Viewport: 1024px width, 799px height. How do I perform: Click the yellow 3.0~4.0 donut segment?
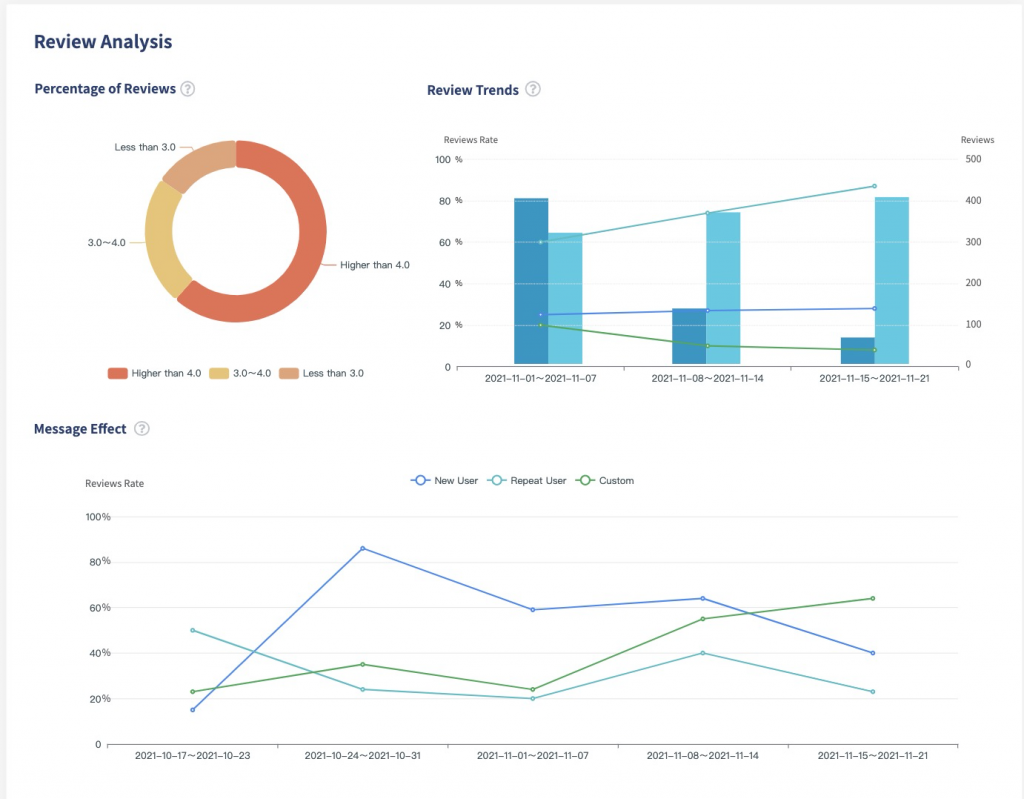(160, 240)
